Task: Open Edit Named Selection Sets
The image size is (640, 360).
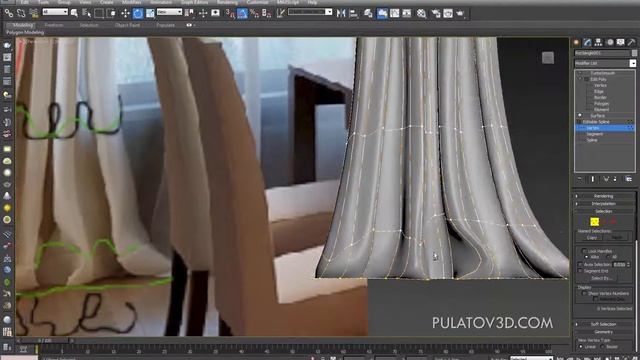Action: coord(280,13)
